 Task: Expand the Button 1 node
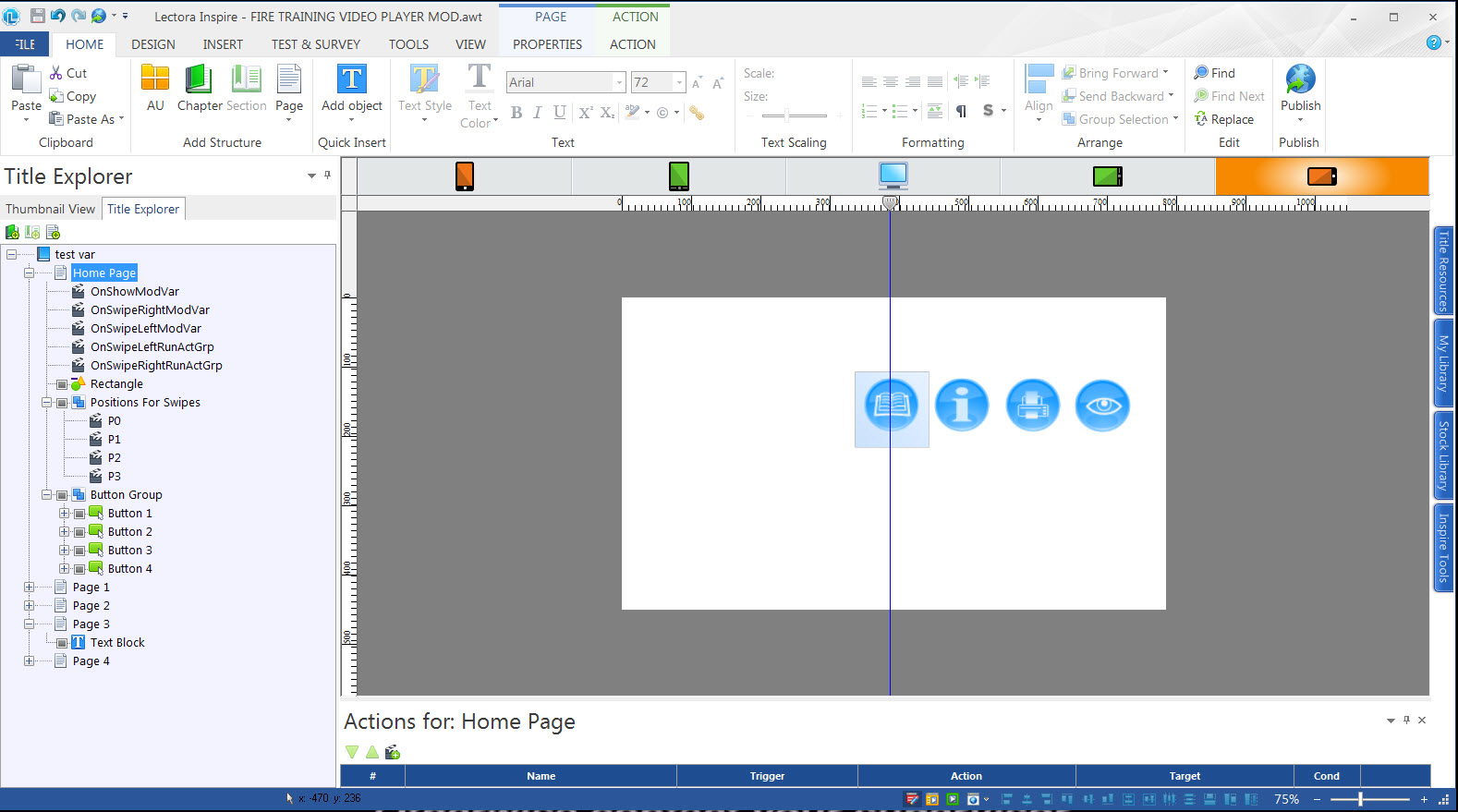click(x=64, y=514)
